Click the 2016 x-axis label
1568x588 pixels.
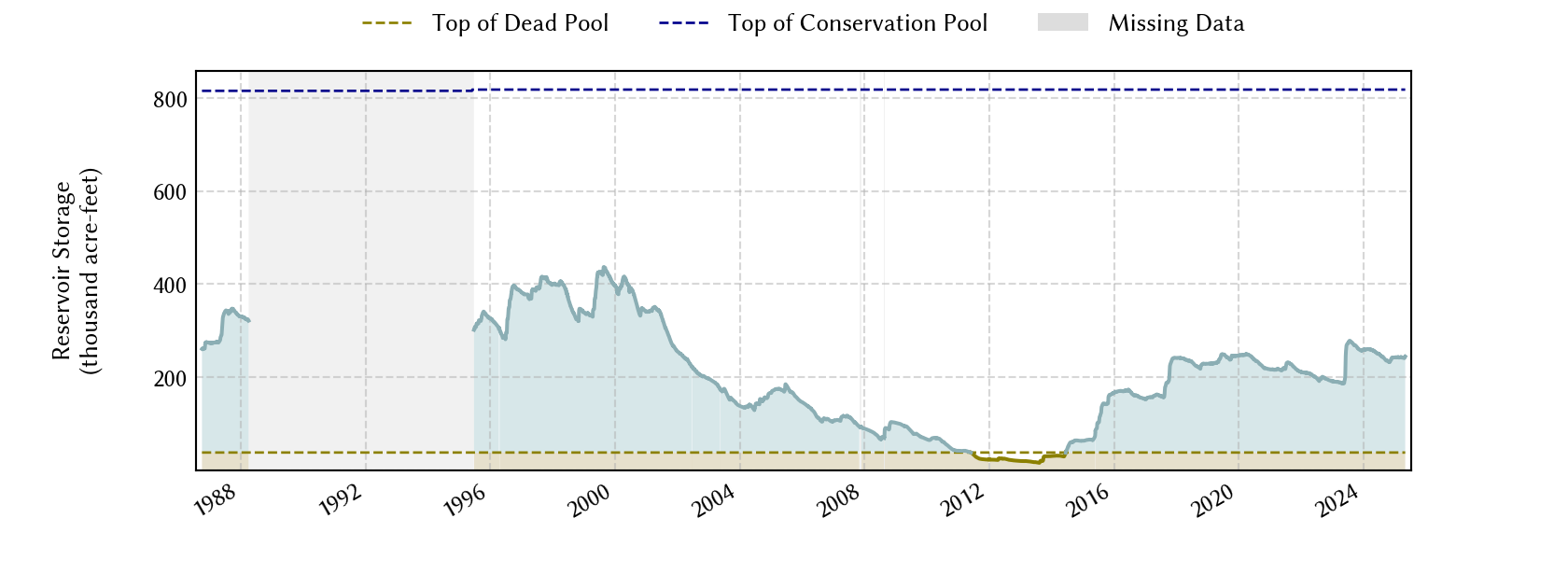point(1088,501)
